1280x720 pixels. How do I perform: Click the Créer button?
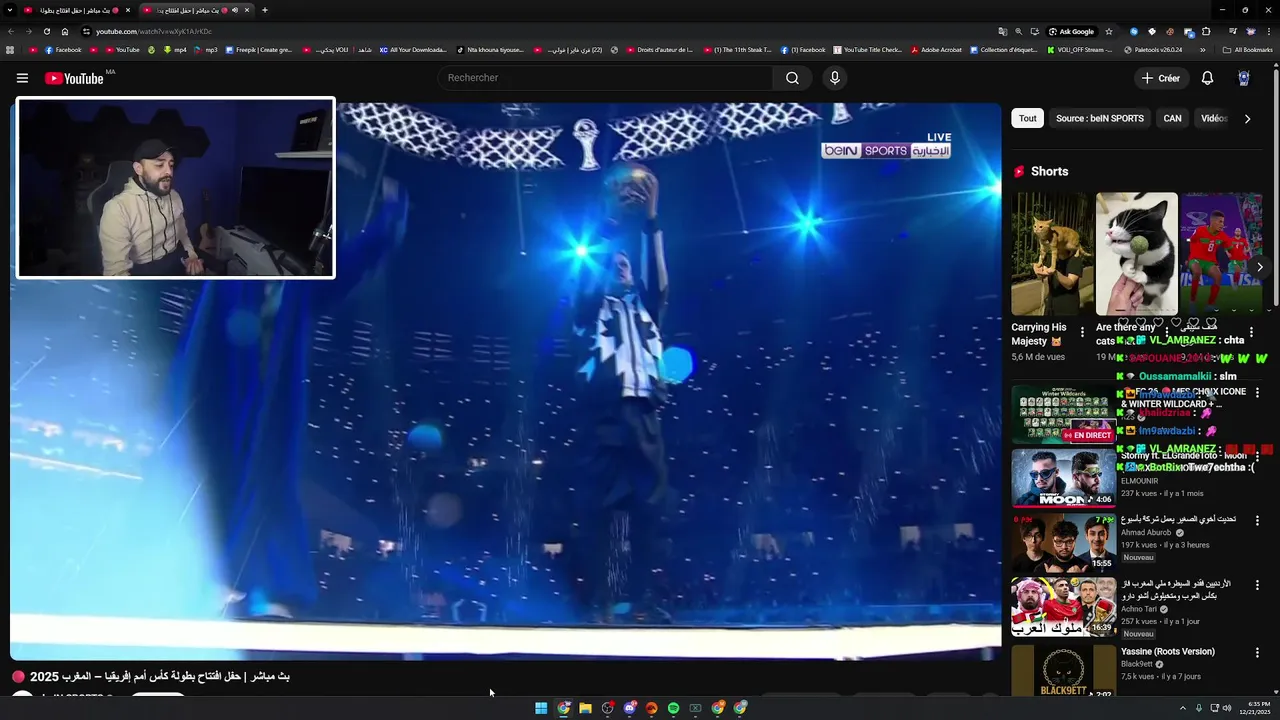tap(1161, 78)
